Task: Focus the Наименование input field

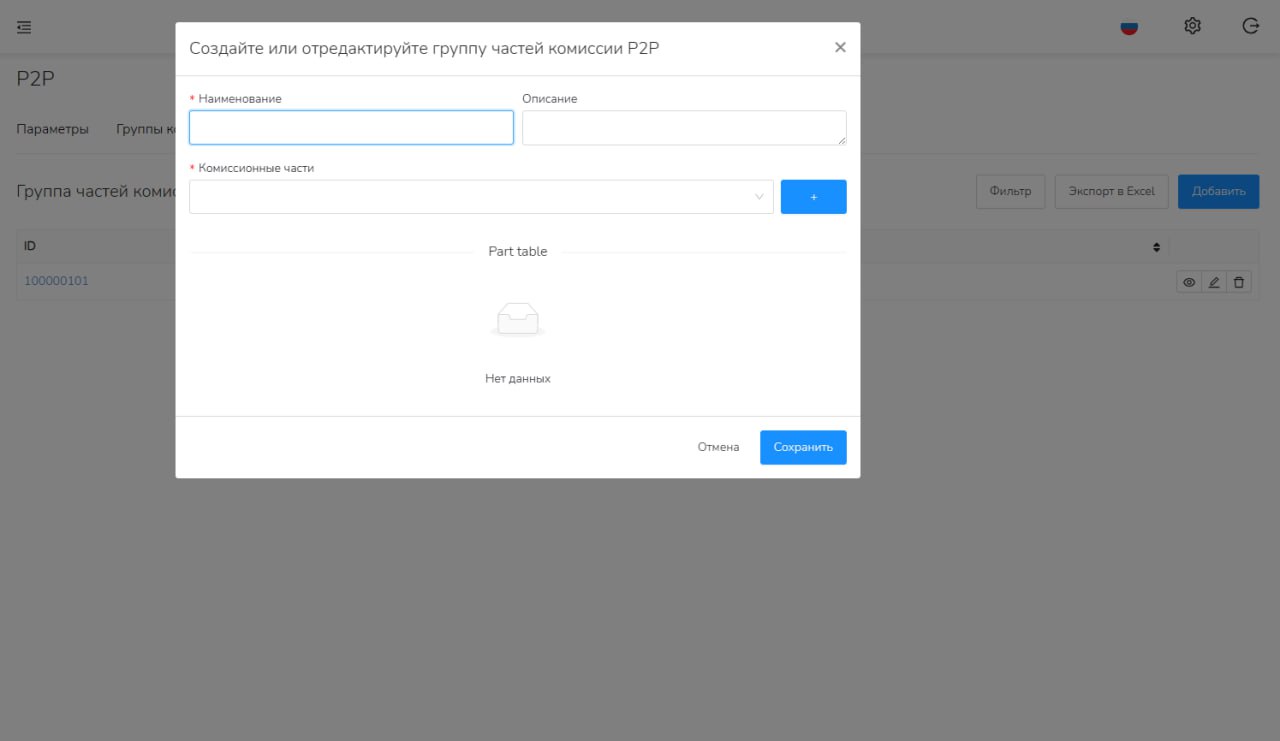Action: (351, 128)
